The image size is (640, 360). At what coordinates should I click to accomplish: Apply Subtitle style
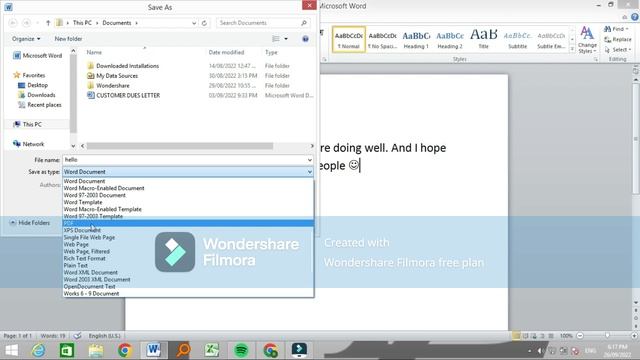(518, 40)
